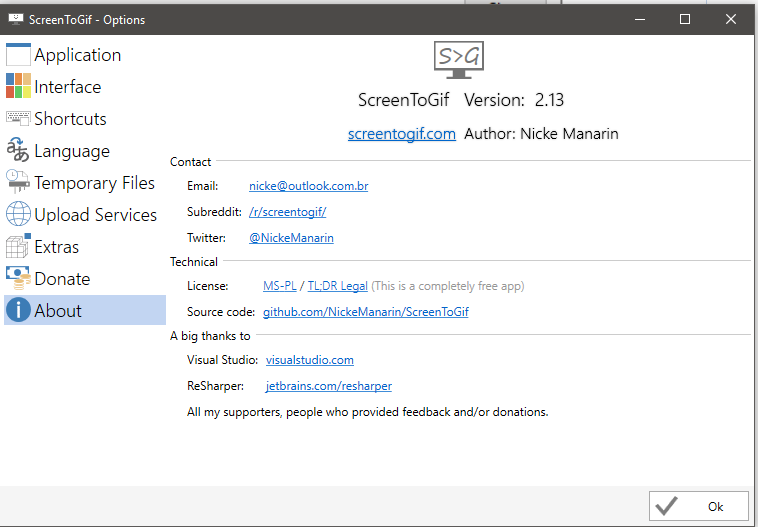
Task: Click the 'Contact' section header
Action: (x=190, y=162)
